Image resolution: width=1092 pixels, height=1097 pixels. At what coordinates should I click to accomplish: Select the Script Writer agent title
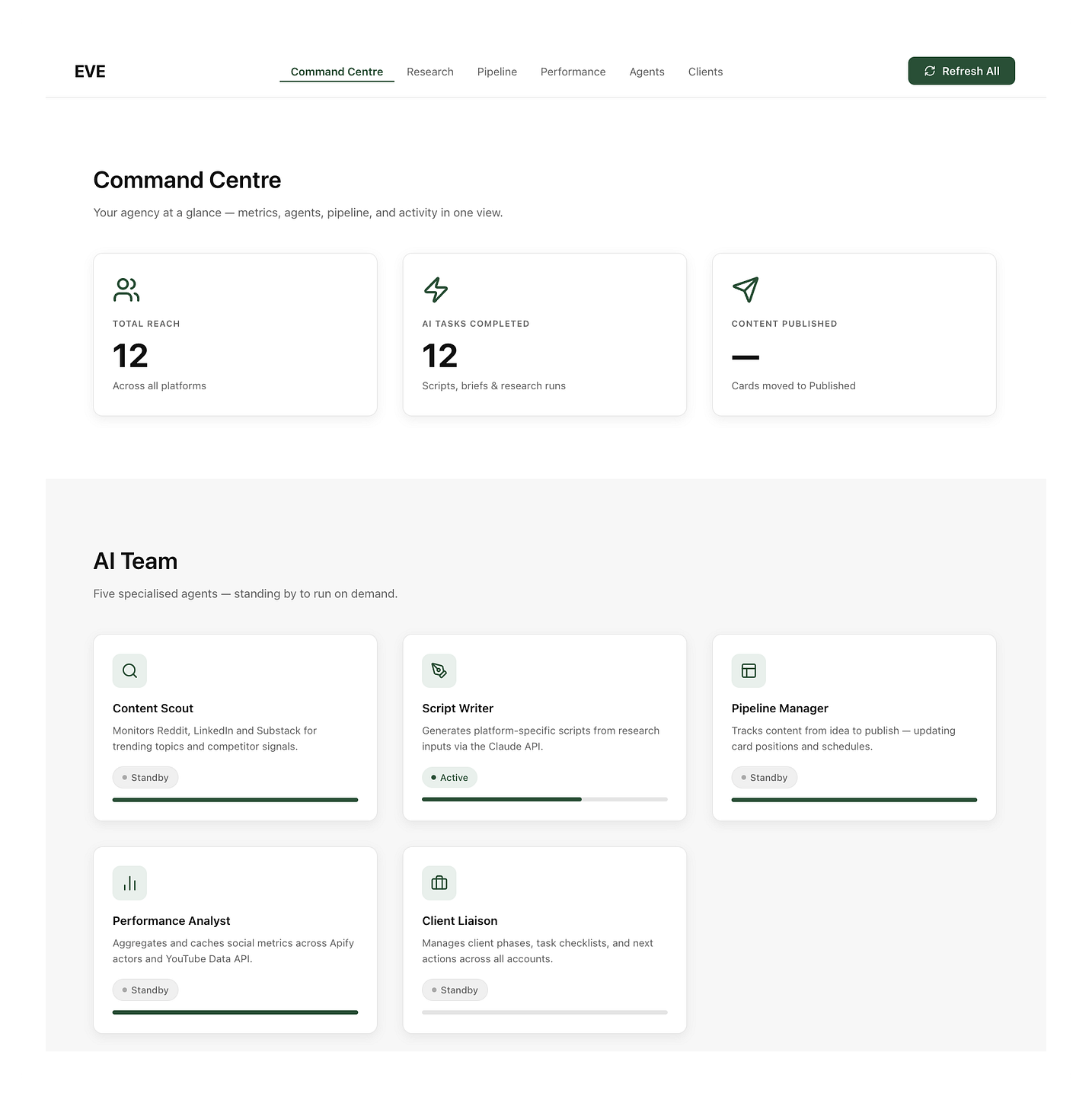458,708
